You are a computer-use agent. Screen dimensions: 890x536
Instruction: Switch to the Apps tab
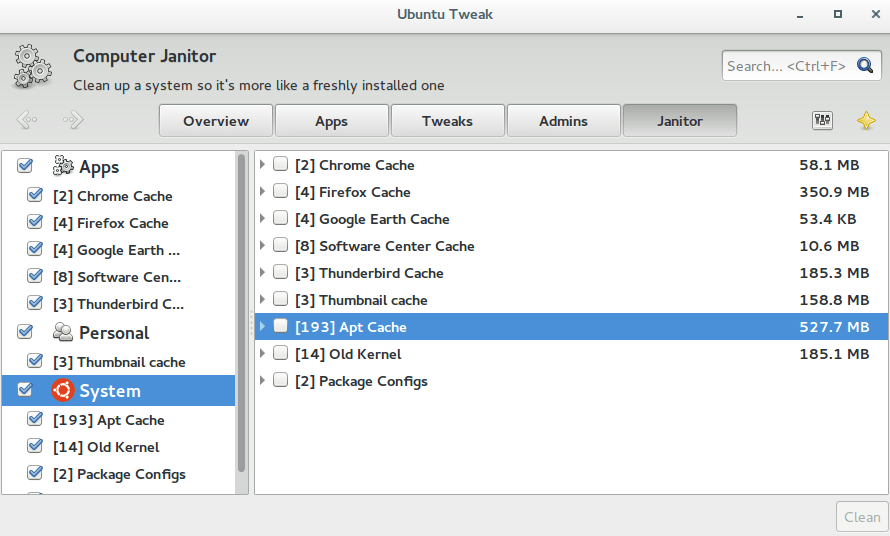(332, 120)
